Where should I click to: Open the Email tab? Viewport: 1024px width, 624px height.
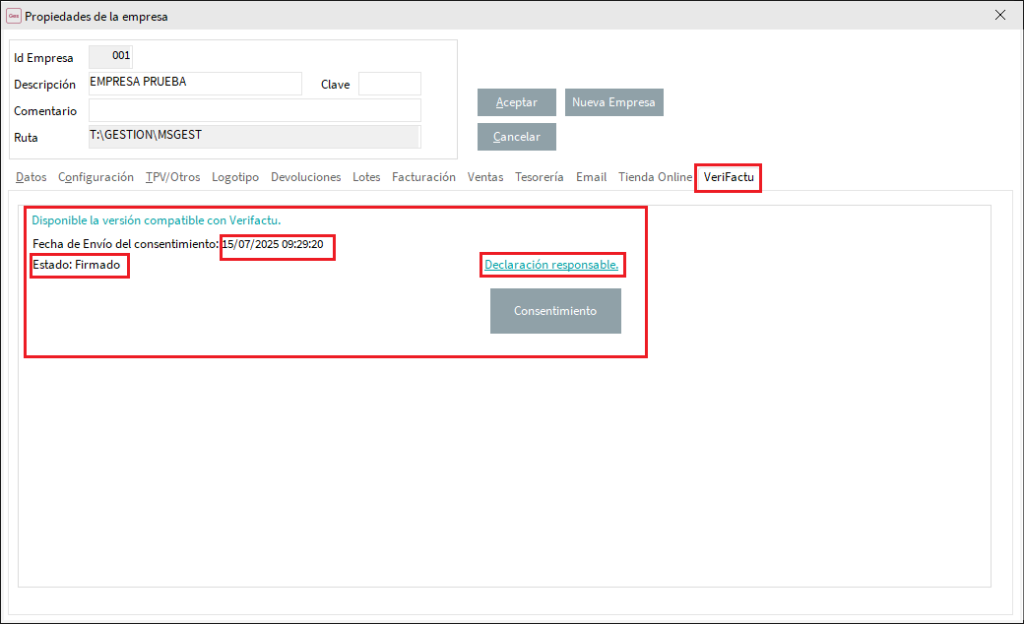(x=591, y=177)
